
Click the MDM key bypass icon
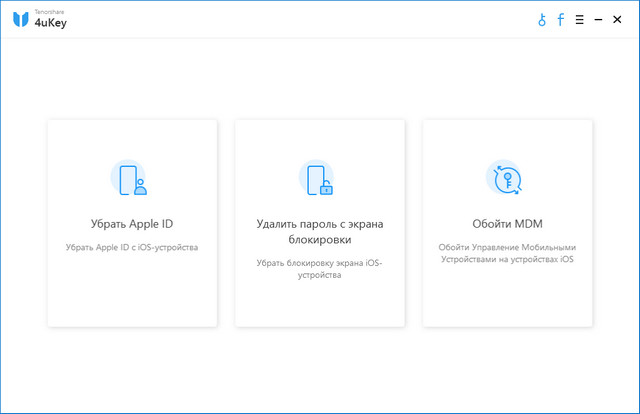[505, 178]
